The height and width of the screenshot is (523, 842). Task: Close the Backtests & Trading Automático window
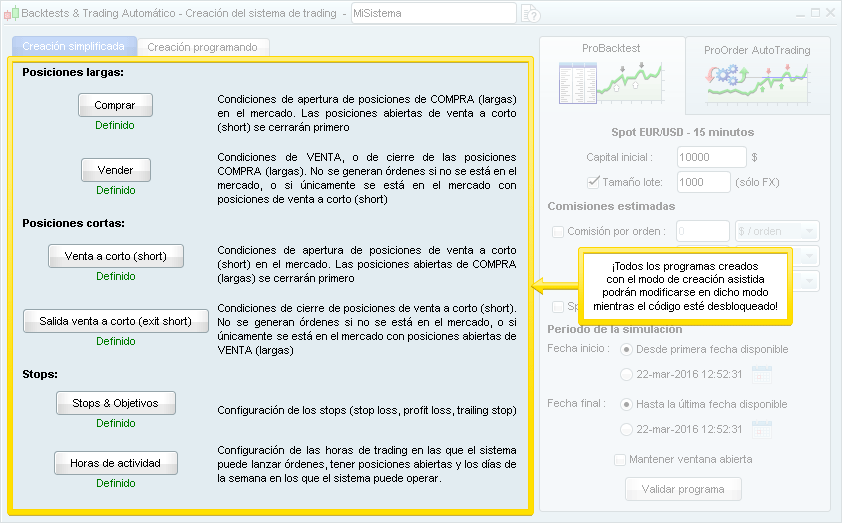(830, 13)
